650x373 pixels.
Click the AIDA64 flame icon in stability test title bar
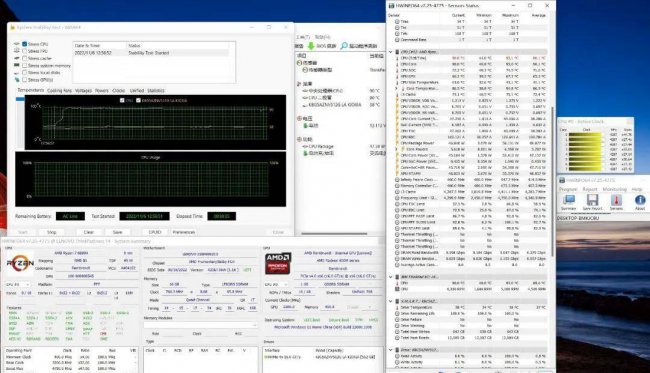(x=13, y=27)
